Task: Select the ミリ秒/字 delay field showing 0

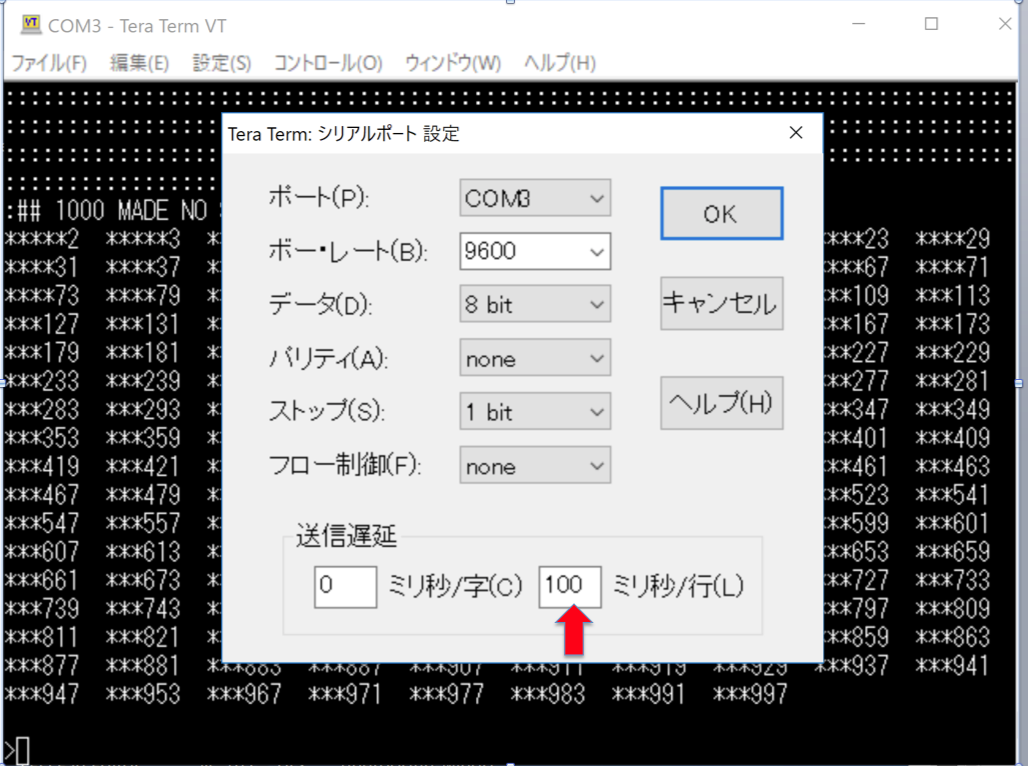Action: click(x=344, y=587)
